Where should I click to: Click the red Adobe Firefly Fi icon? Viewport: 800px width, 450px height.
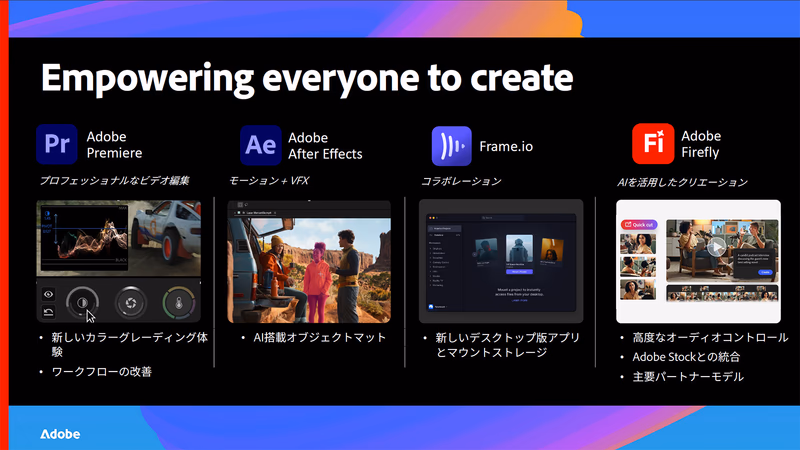(653, 144)
